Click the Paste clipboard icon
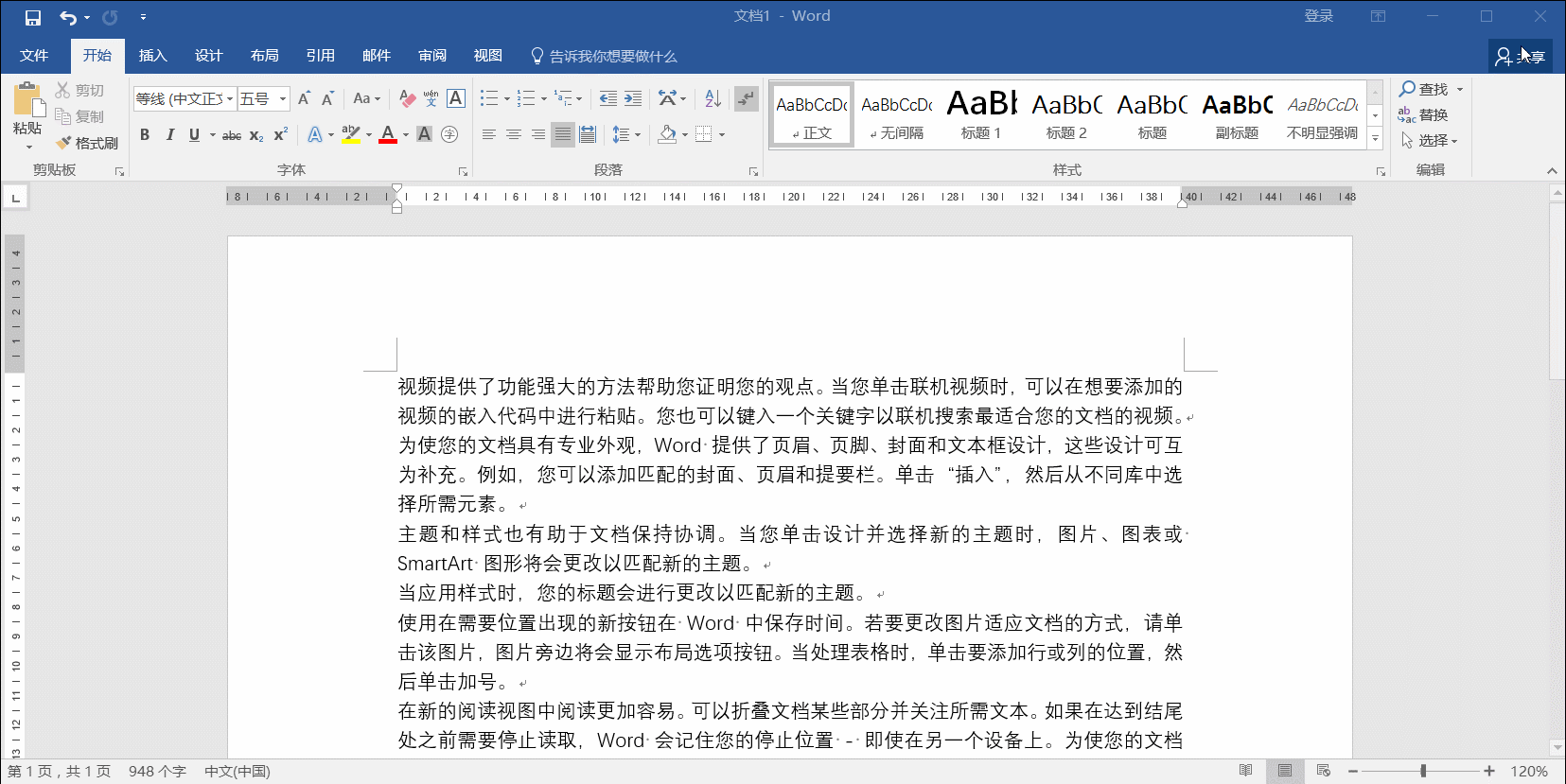The image size is (1566, 784). coord(27,98)
